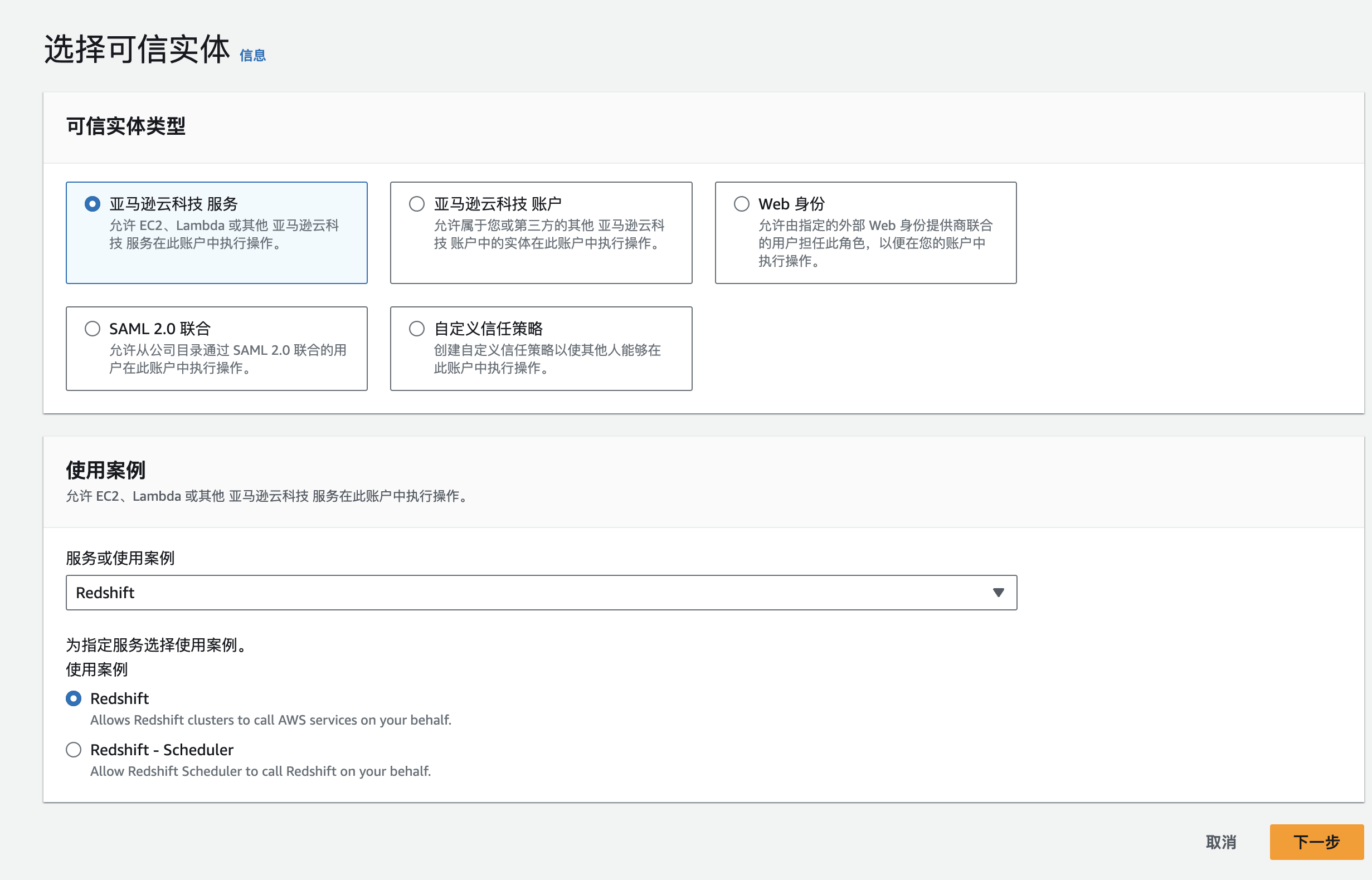The width and height of the screenshot is (1372, 880).
Task: Click the orange 下一步 button
Action: [x=1316, y=842]
